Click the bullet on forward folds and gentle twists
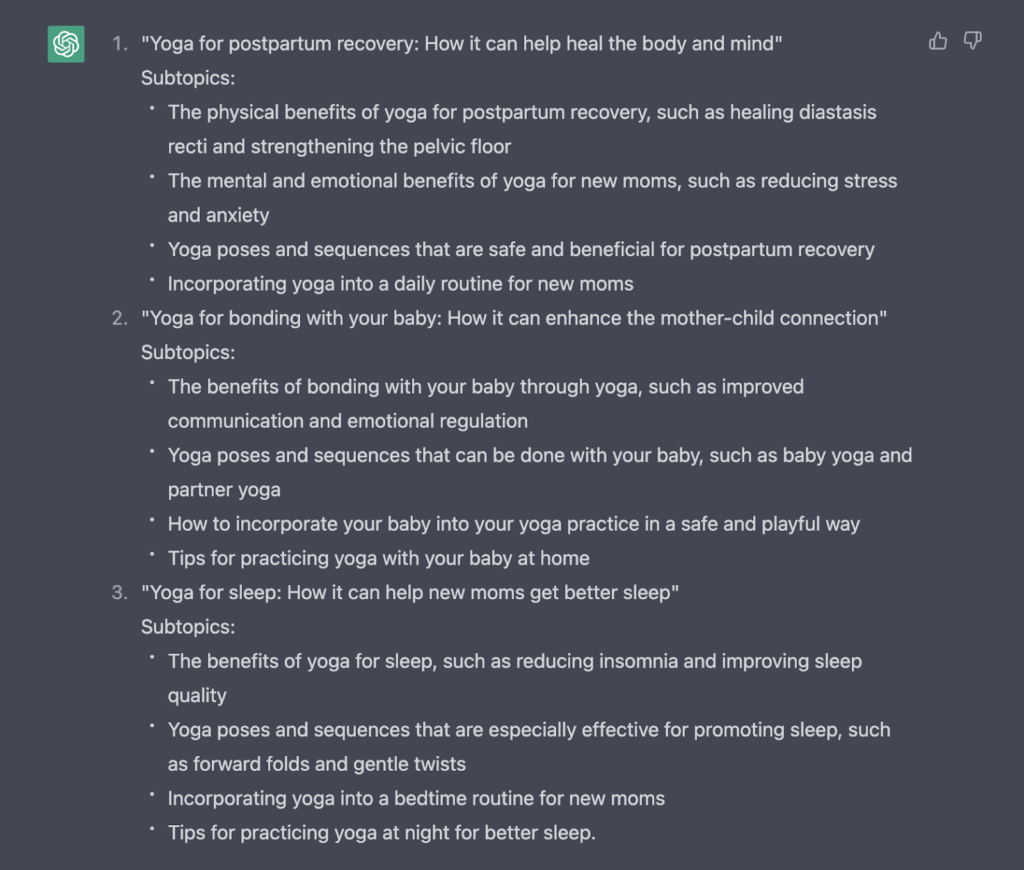This screenshot has height=870, width=1024. point(528,730)
